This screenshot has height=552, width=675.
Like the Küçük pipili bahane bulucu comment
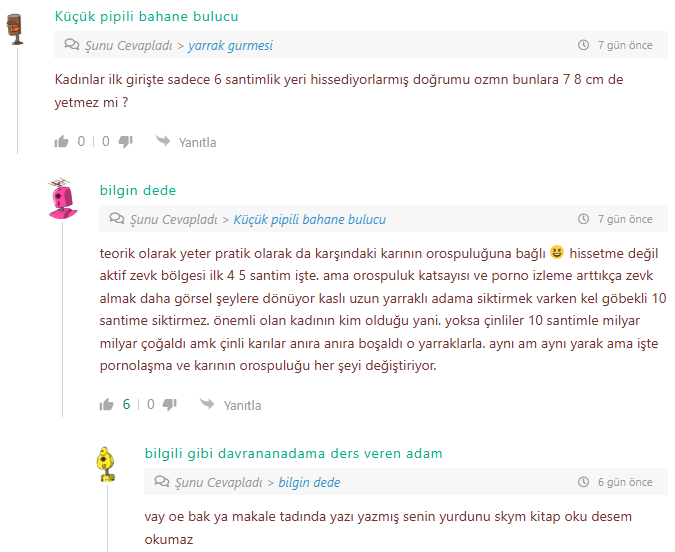pos(62,141)
